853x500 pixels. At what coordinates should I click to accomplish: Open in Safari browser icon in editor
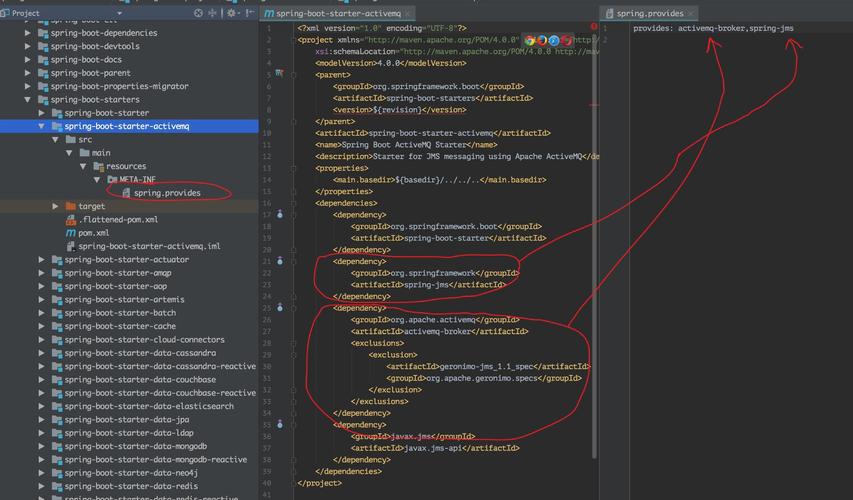point(554,40)
